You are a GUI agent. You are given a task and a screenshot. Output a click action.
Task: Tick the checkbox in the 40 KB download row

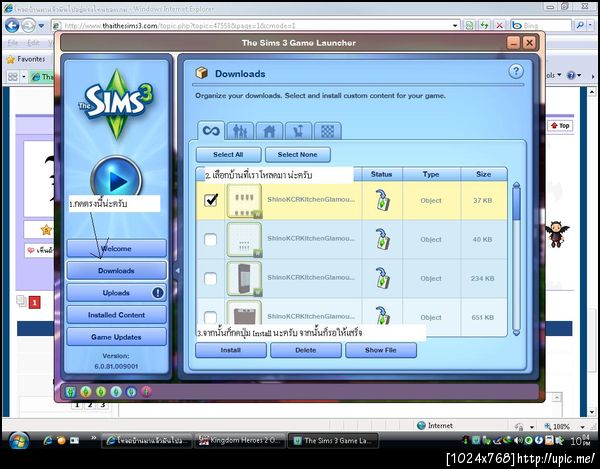click(210, 239)
